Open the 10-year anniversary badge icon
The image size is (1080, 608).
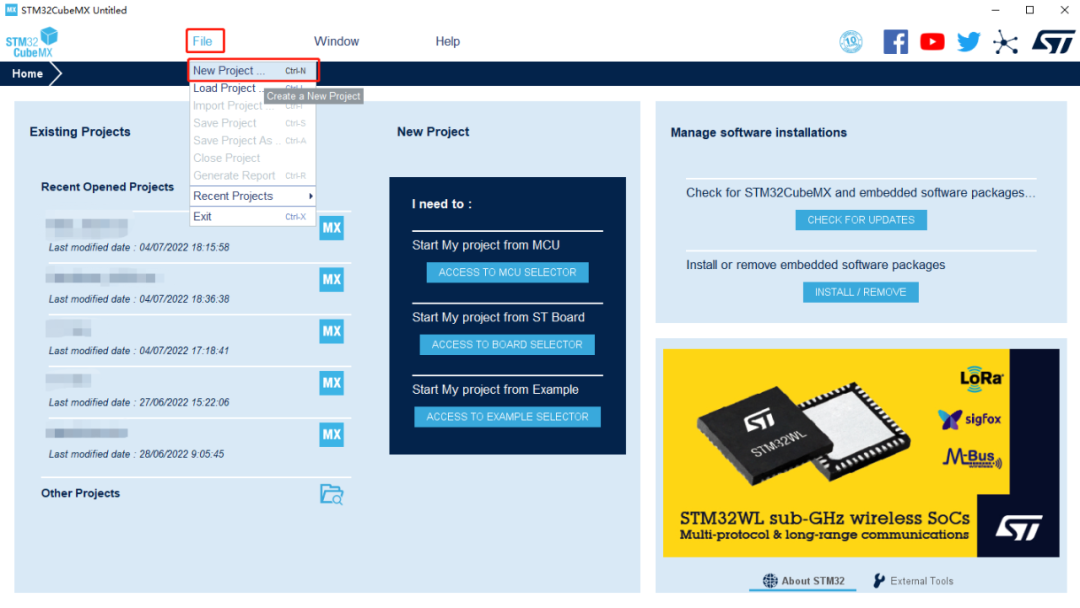(x=851, y=42)
